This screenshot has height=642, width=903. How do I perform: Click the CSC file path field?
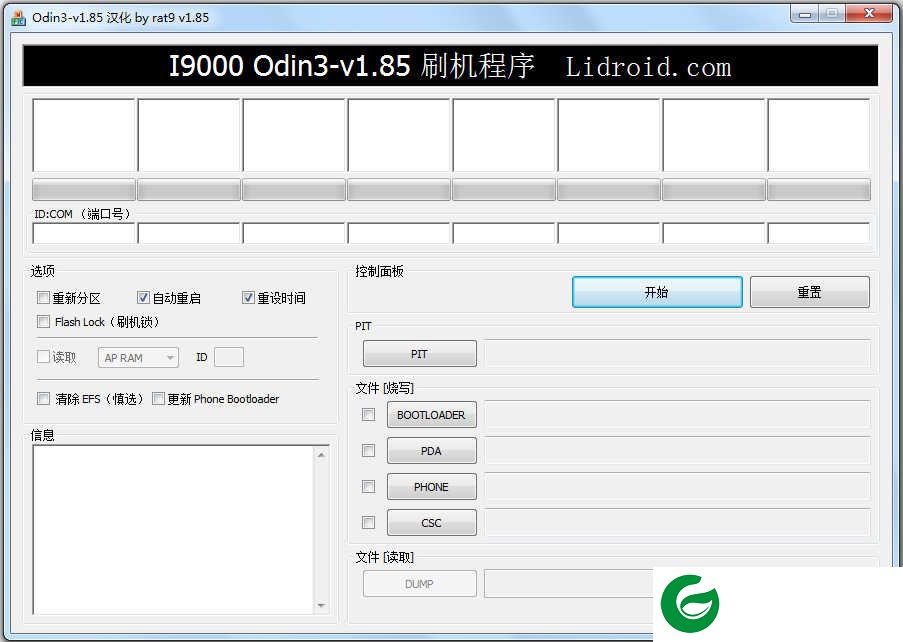(x=677, y=523)
